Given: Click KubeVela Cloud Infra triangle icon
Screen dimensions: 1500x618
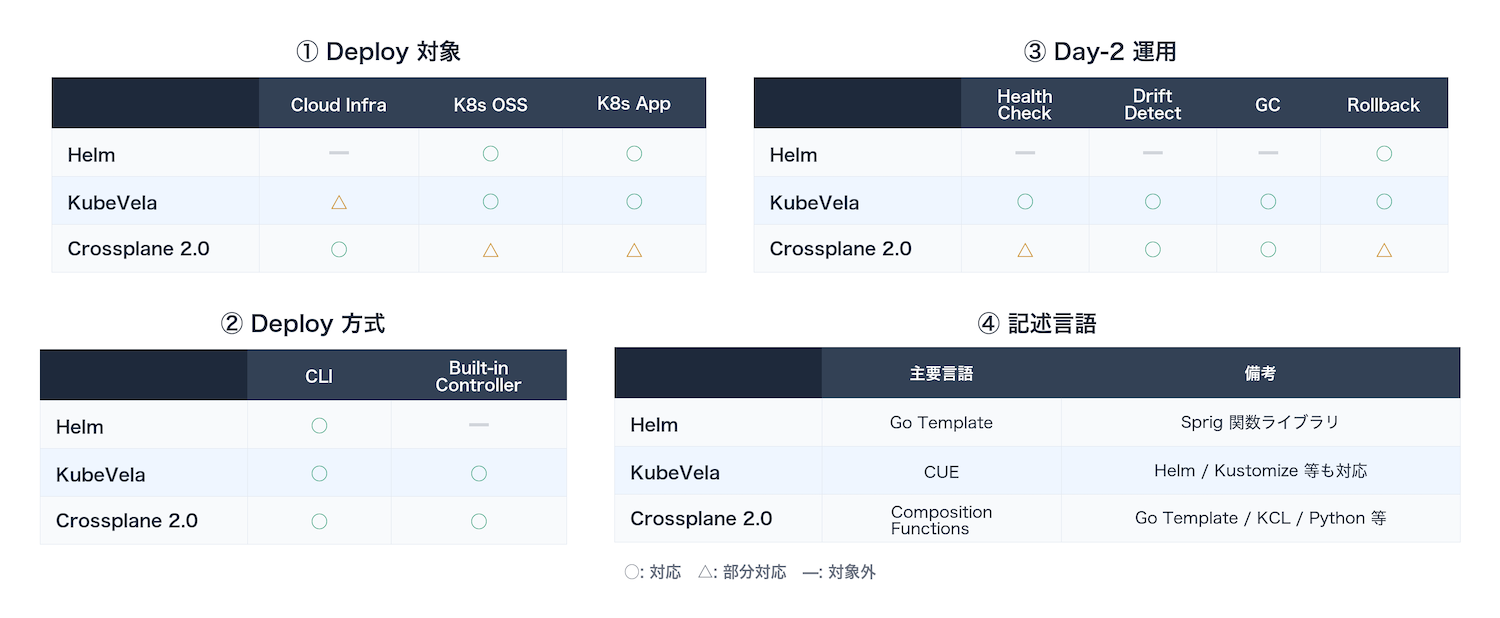Looking at the screenshot, I should point(339,202).
